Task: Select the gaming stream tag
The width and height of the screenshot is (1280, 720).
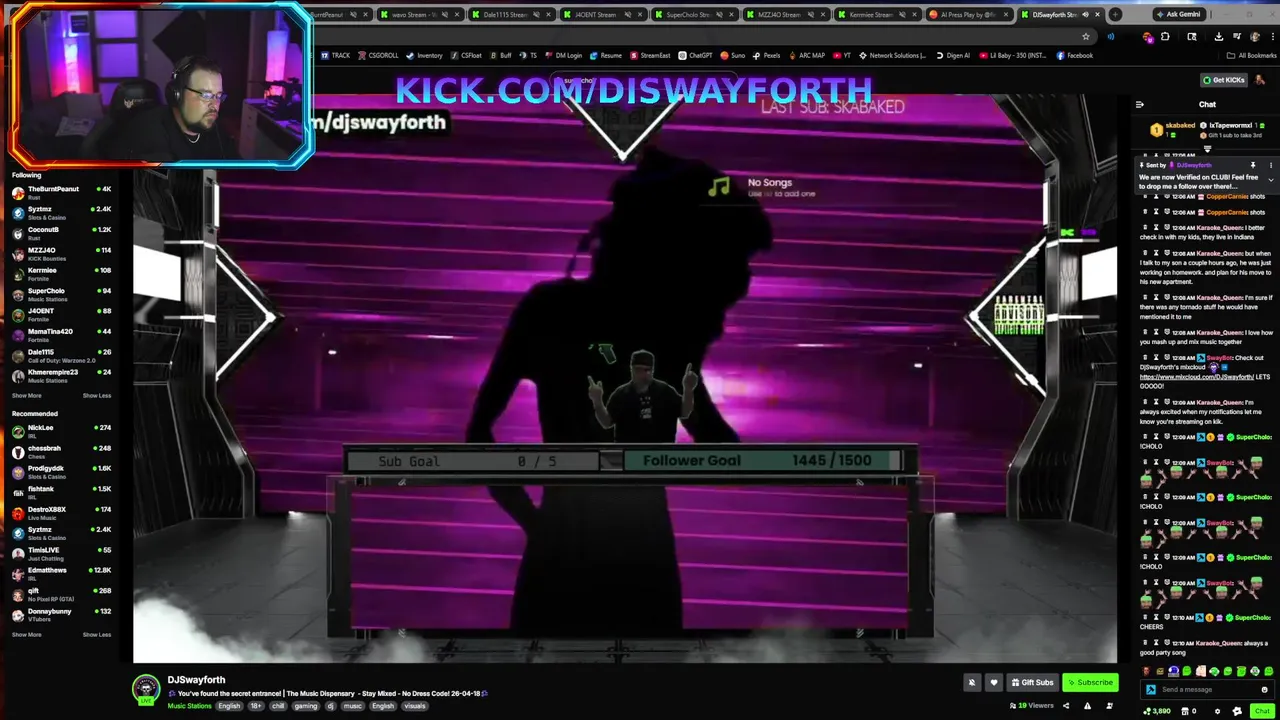Action: [x=305, y=706]
